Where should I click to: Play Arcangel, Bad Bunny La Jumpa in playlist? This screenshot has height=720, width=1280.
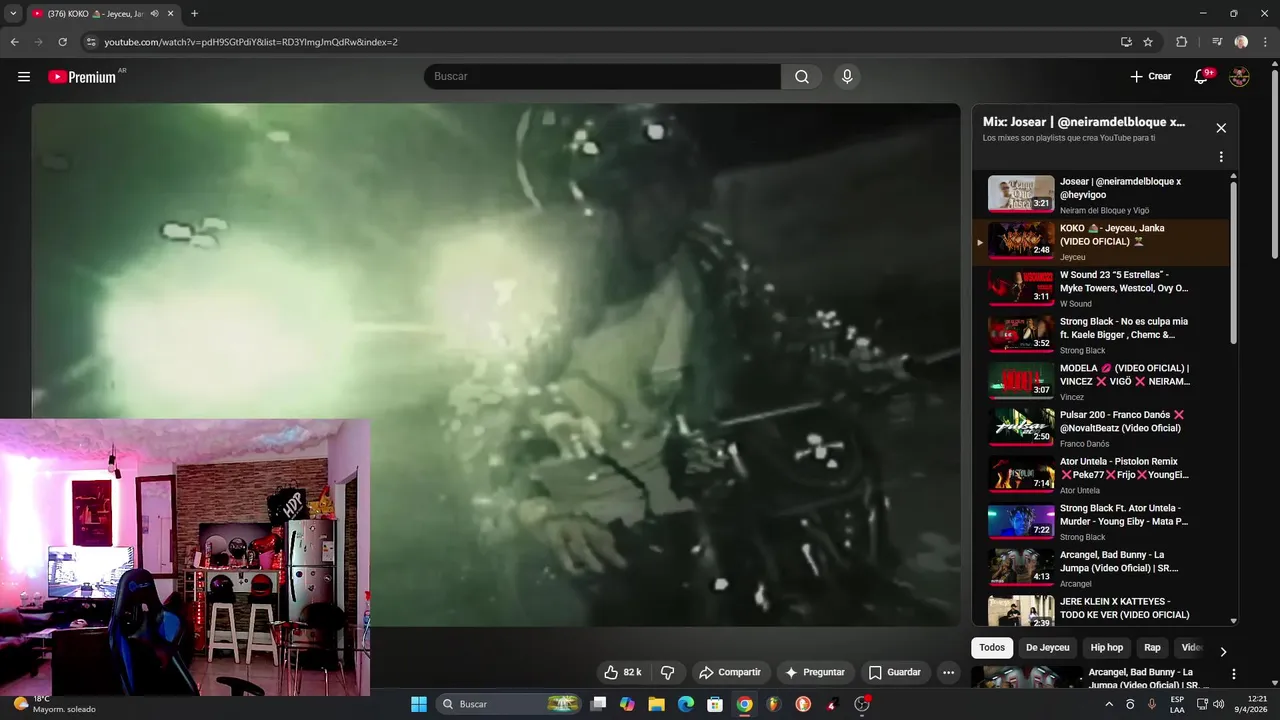coord(1100,568)
